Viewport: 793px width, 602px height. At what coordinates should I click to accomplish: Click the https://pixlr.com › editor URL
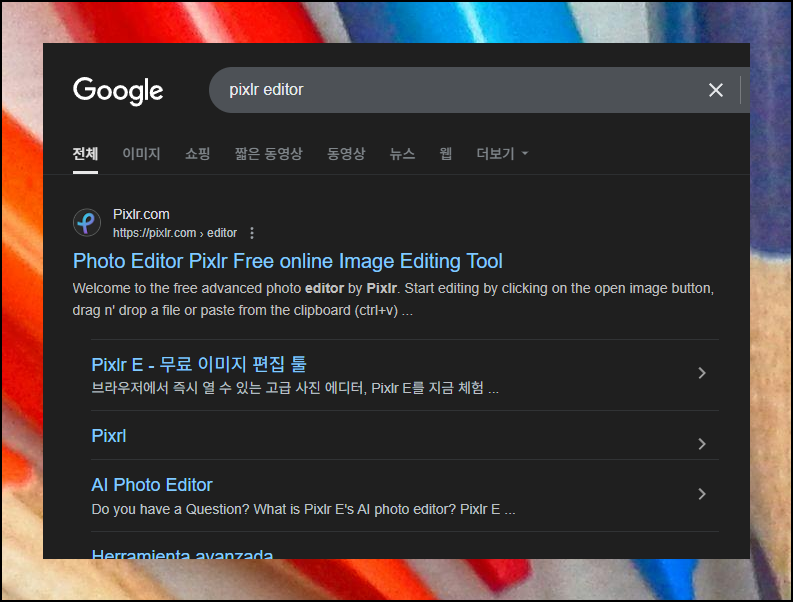[x=174, y=233]
